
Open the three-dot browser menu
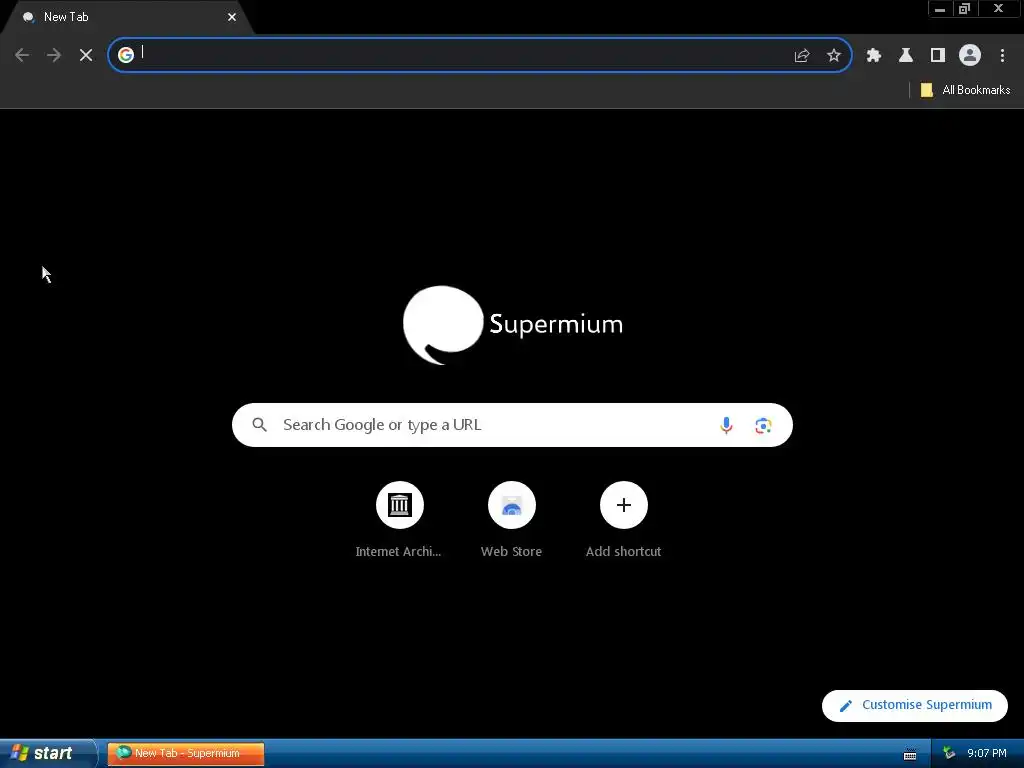(x=1002, y=56)
